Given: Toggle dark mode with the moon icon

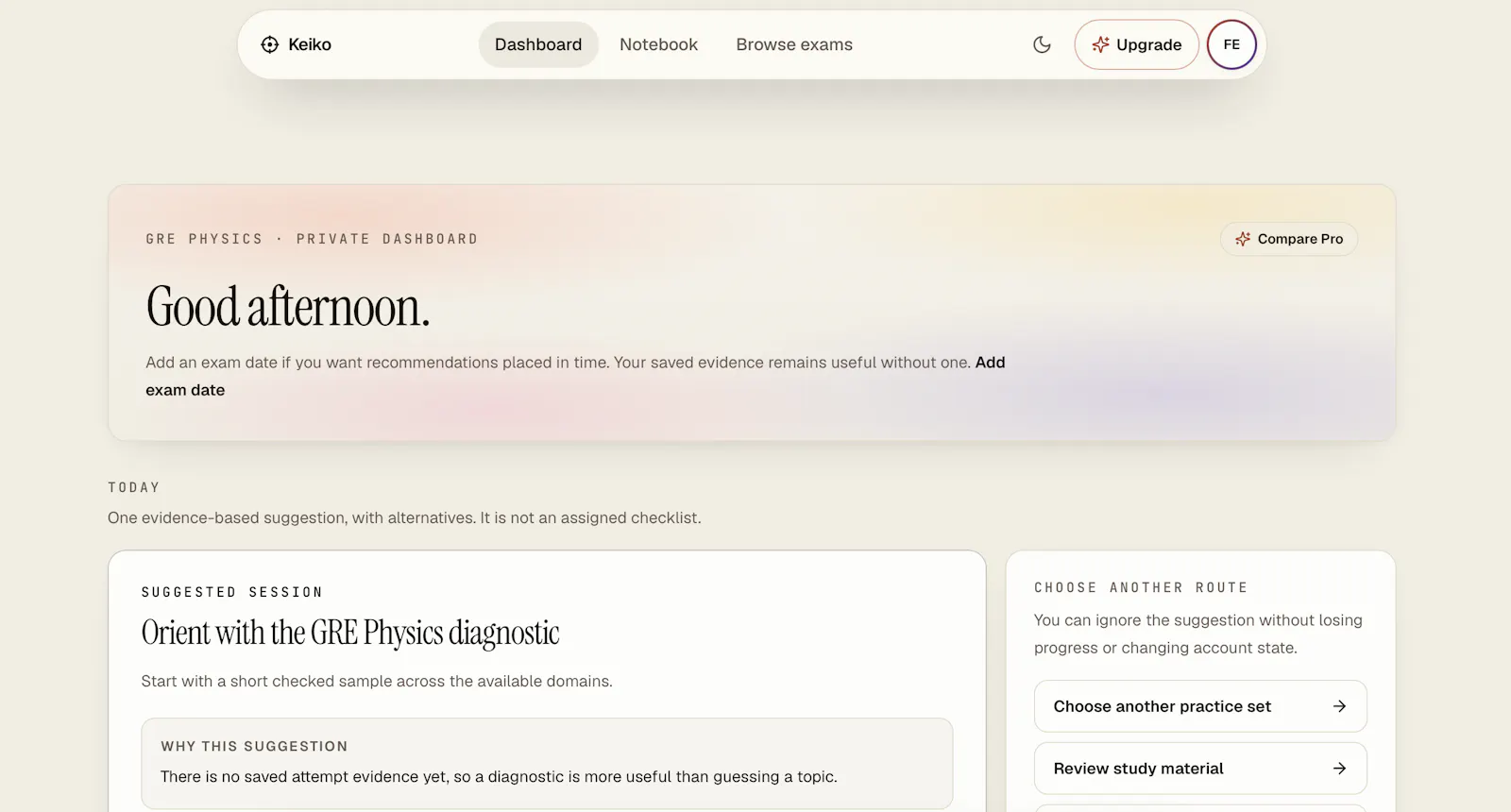Looking at the screenshot, I should click(1042, 44).
